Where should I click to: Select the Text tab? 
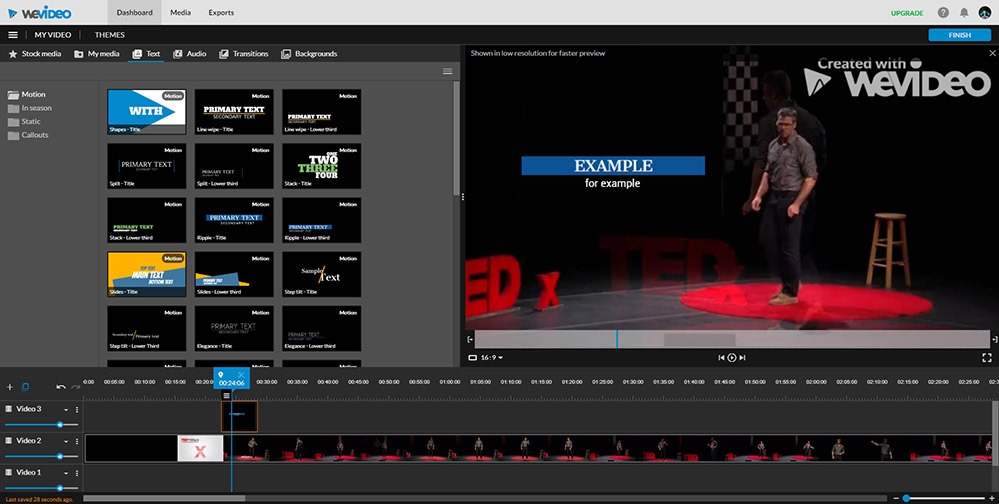pos(147,54)
